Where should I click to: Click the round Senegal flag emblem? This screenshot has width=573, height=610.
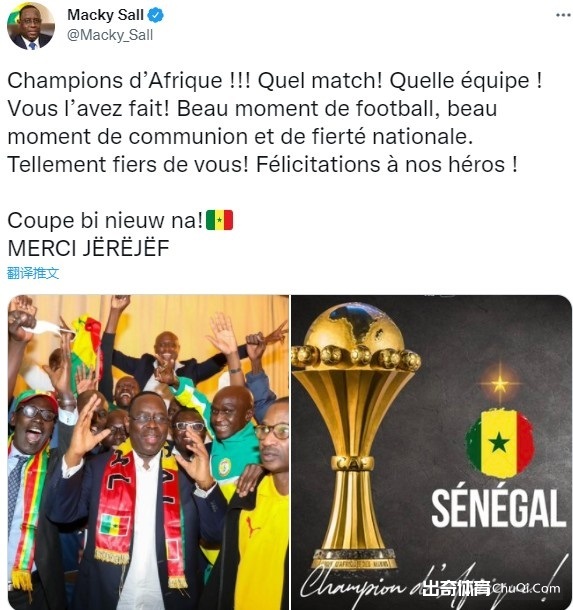pos(499,443)
